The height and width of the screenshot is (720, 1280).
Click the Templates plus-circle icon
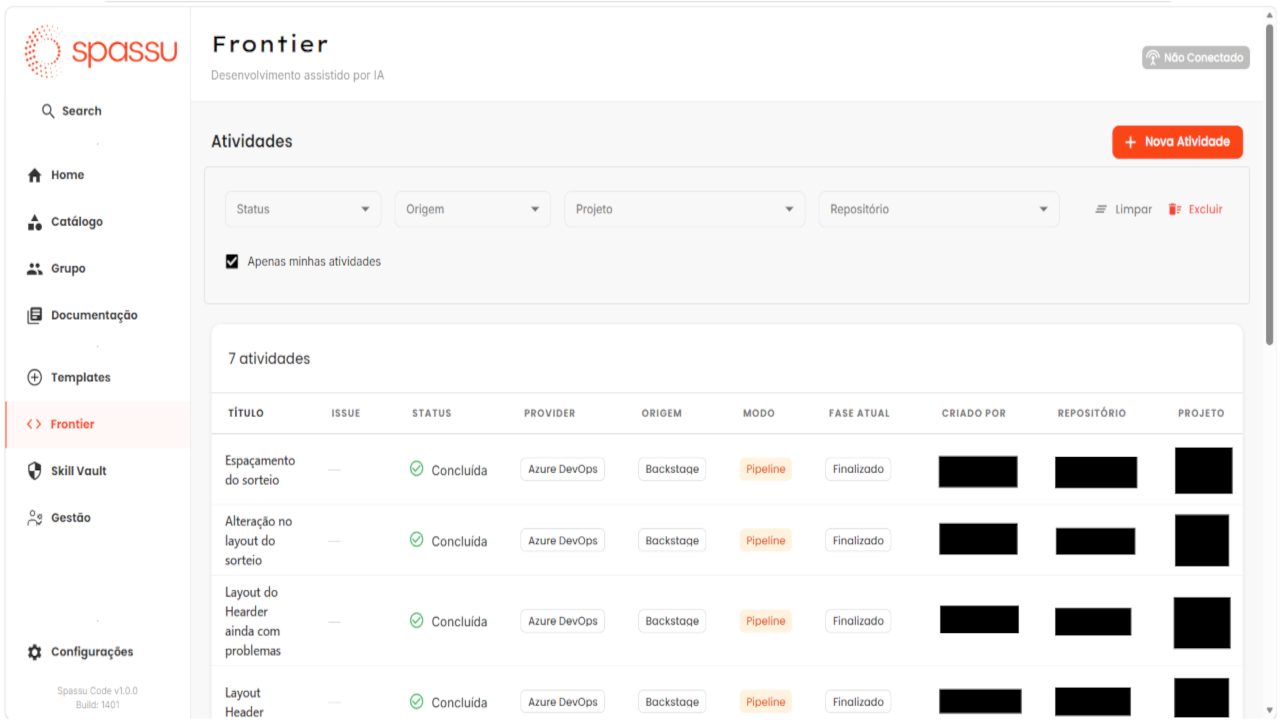click(x=35, y=377)
